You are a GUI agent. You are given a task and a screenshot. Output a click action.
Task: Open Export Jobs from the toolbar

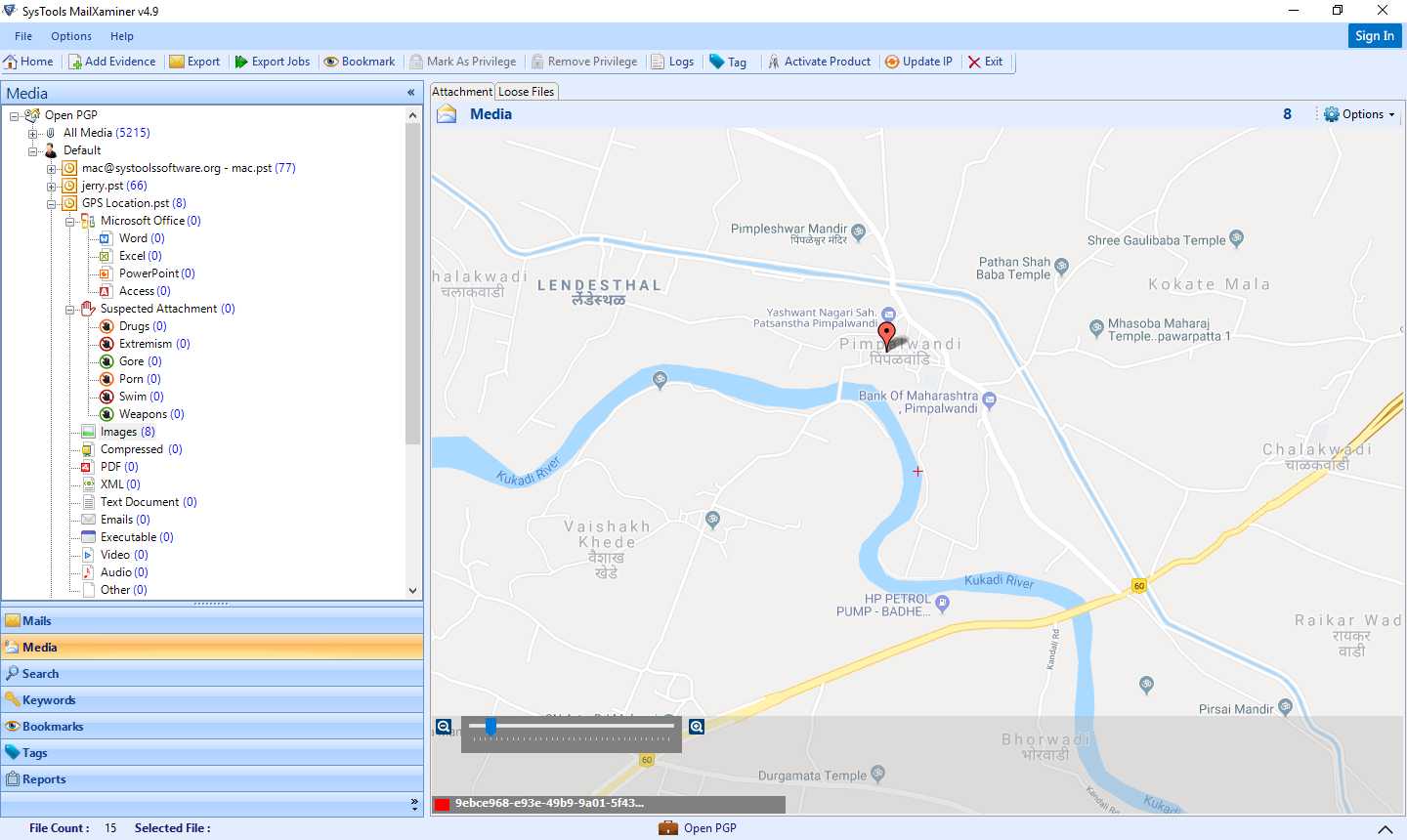(x=273, y=62)
